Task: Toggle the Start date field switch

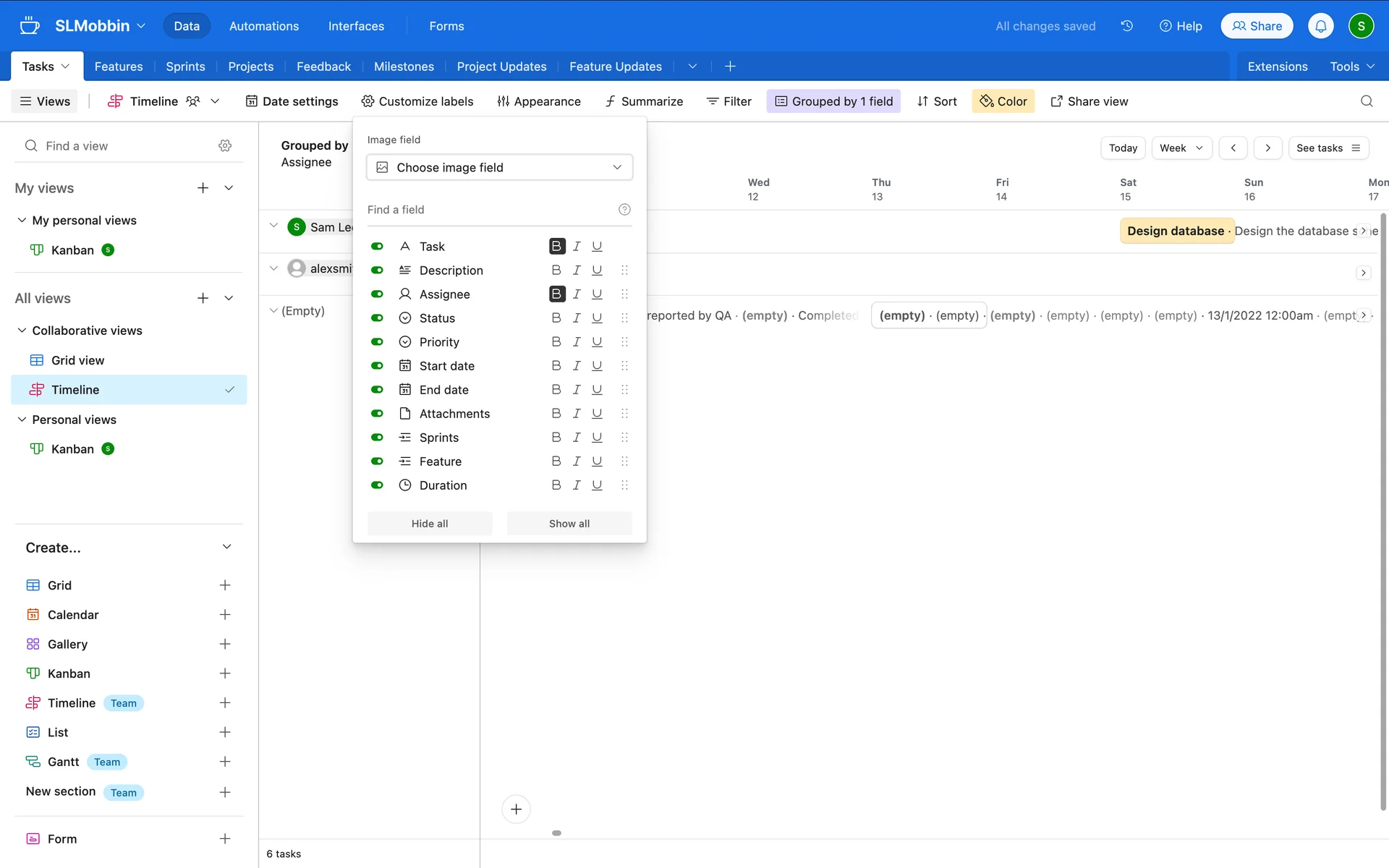Action: pos(377,366)
